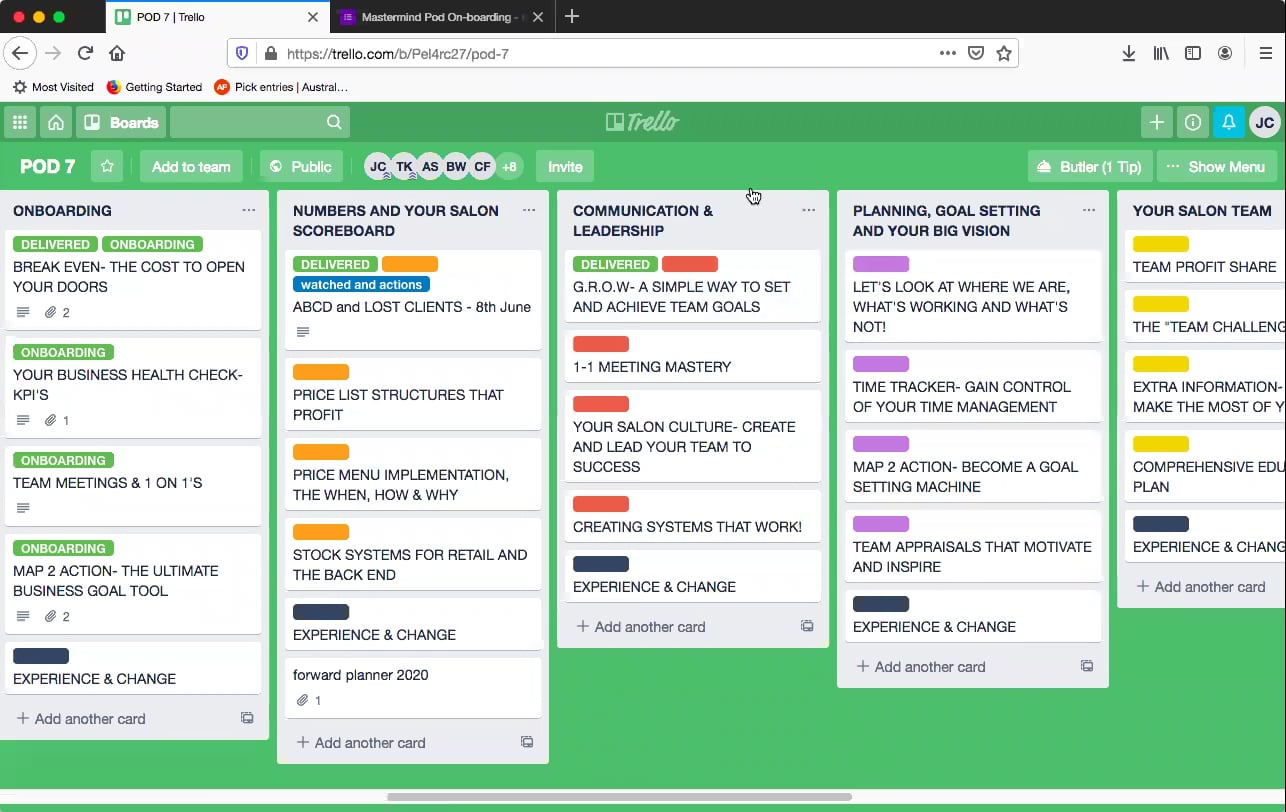Click the Add to team button
Screen dimensions: 1286x812
(x=191, y=167)
